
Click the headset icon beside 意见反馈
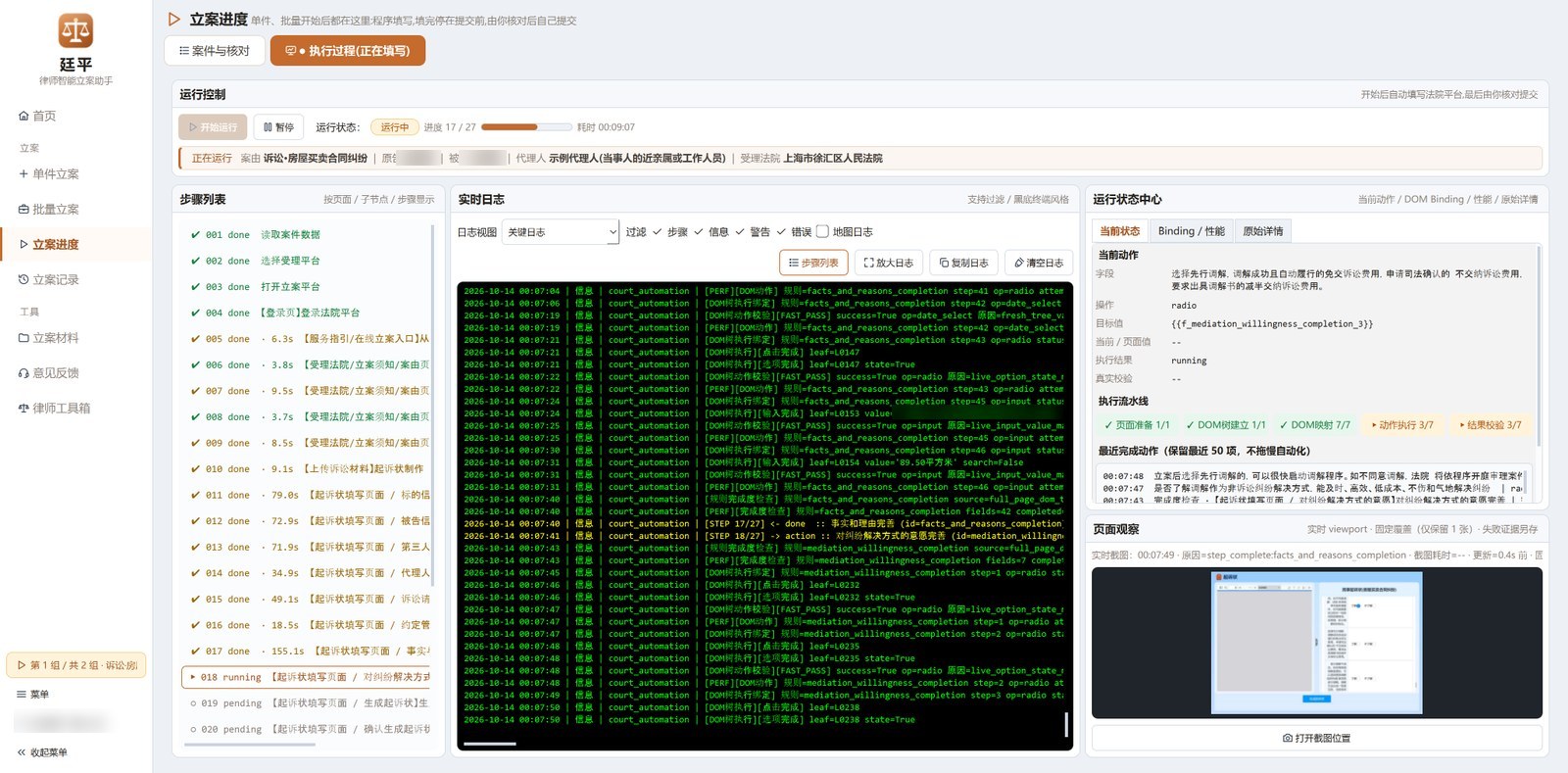tap(24, 373)
